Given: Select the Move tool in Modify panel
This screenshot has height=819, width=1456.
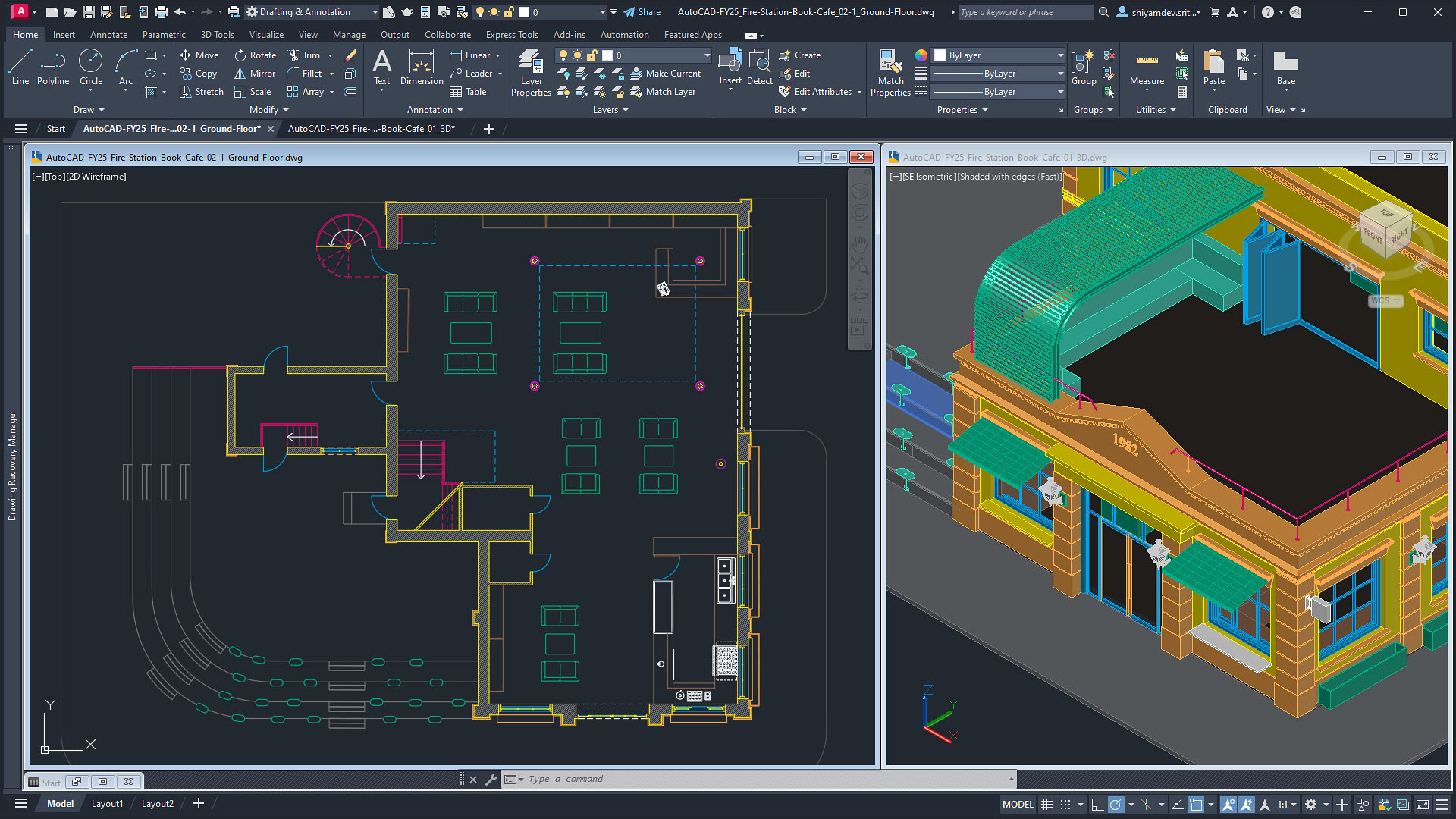Looking at the screenshot, I should [199, 55].
